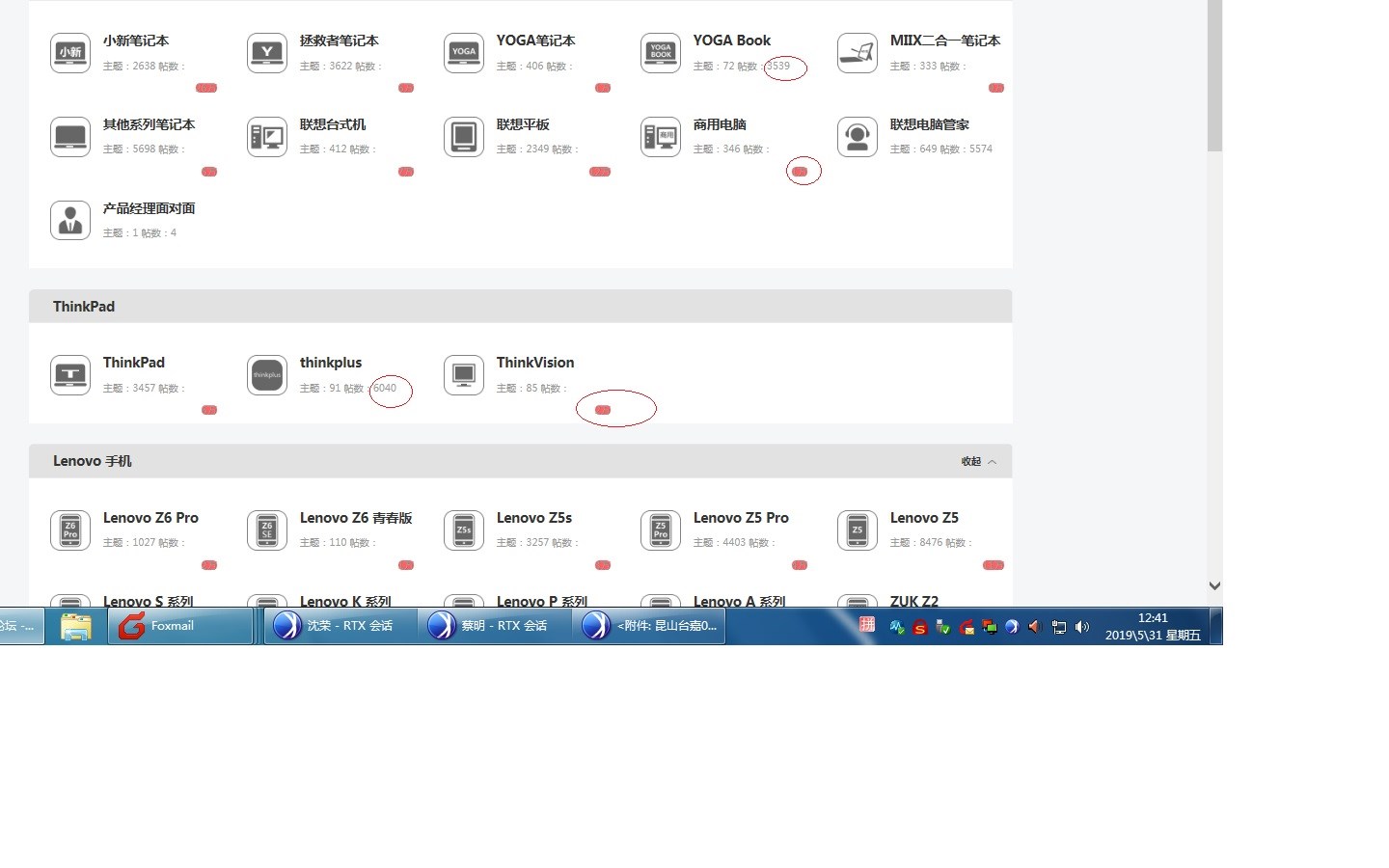The width and height of the screenshot is (1389, 868).
Task: Click the 商用电脑 board icon
Action: pos(661,137)
